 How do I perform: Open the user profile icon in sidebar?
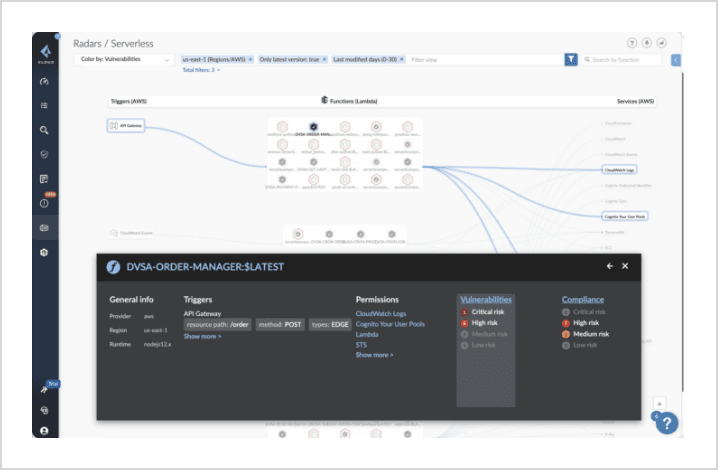click(44, 431)
